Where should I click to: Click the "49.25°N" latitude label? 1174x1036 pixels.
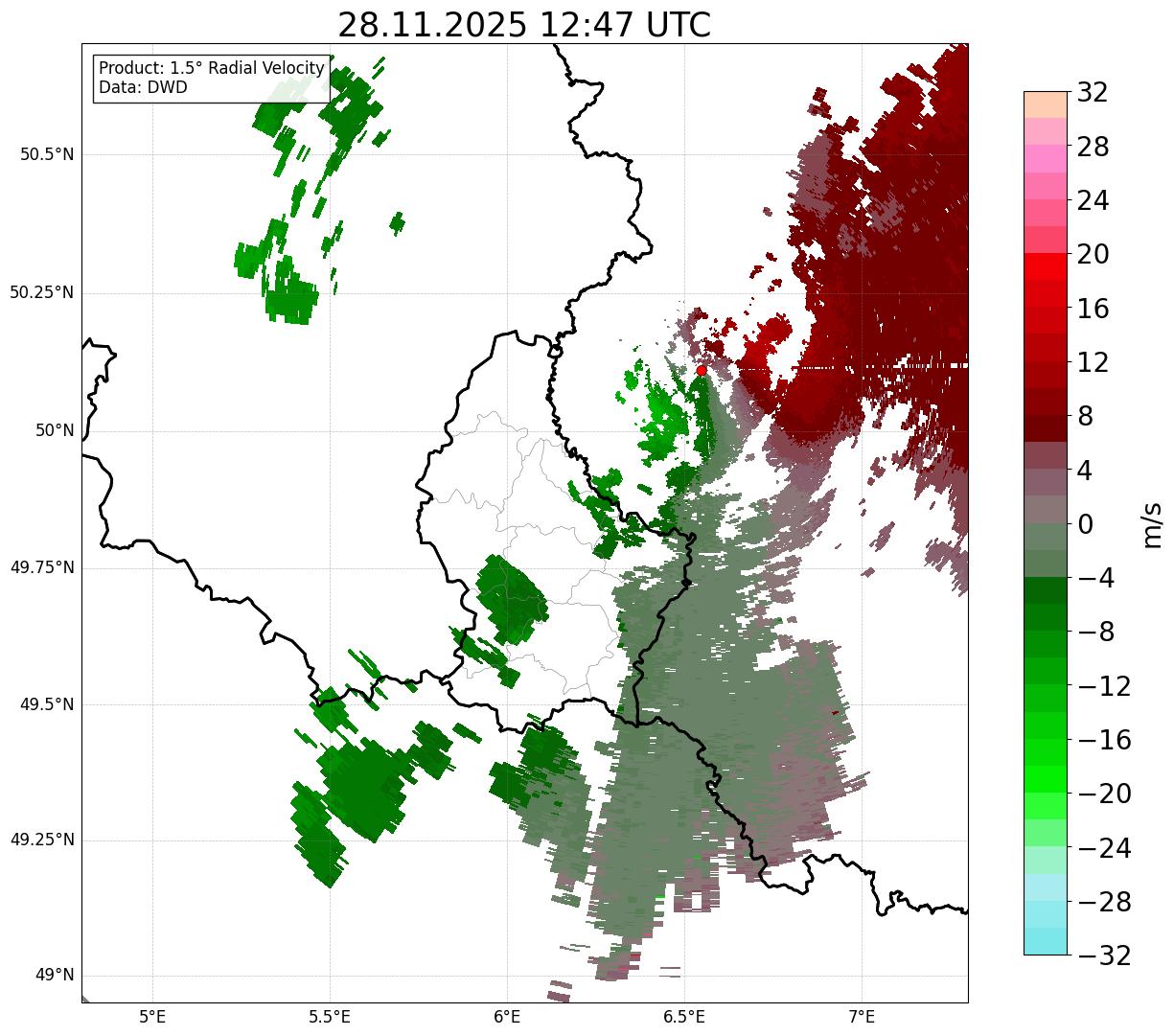click(x=42, y=840)
